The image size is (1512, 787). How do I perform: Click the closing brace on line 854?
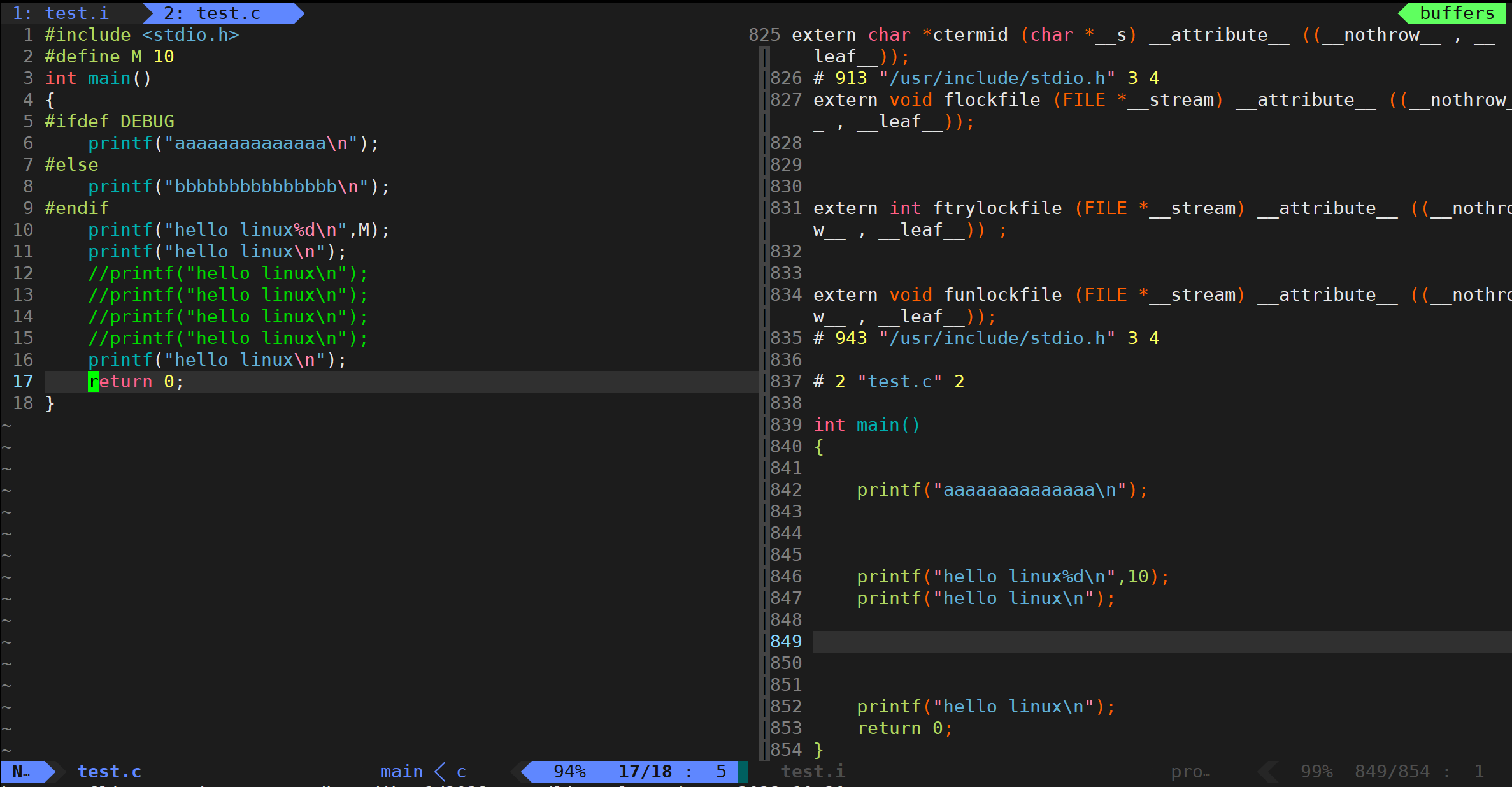818,750
